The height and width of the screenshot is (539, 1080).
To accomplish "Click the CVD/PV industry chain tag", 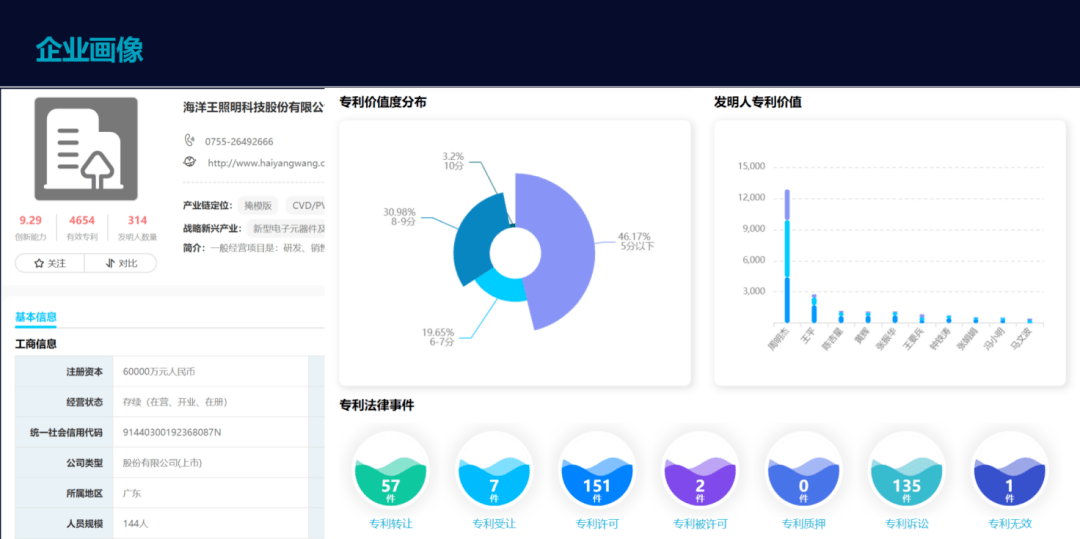I will tap(305, 205).
